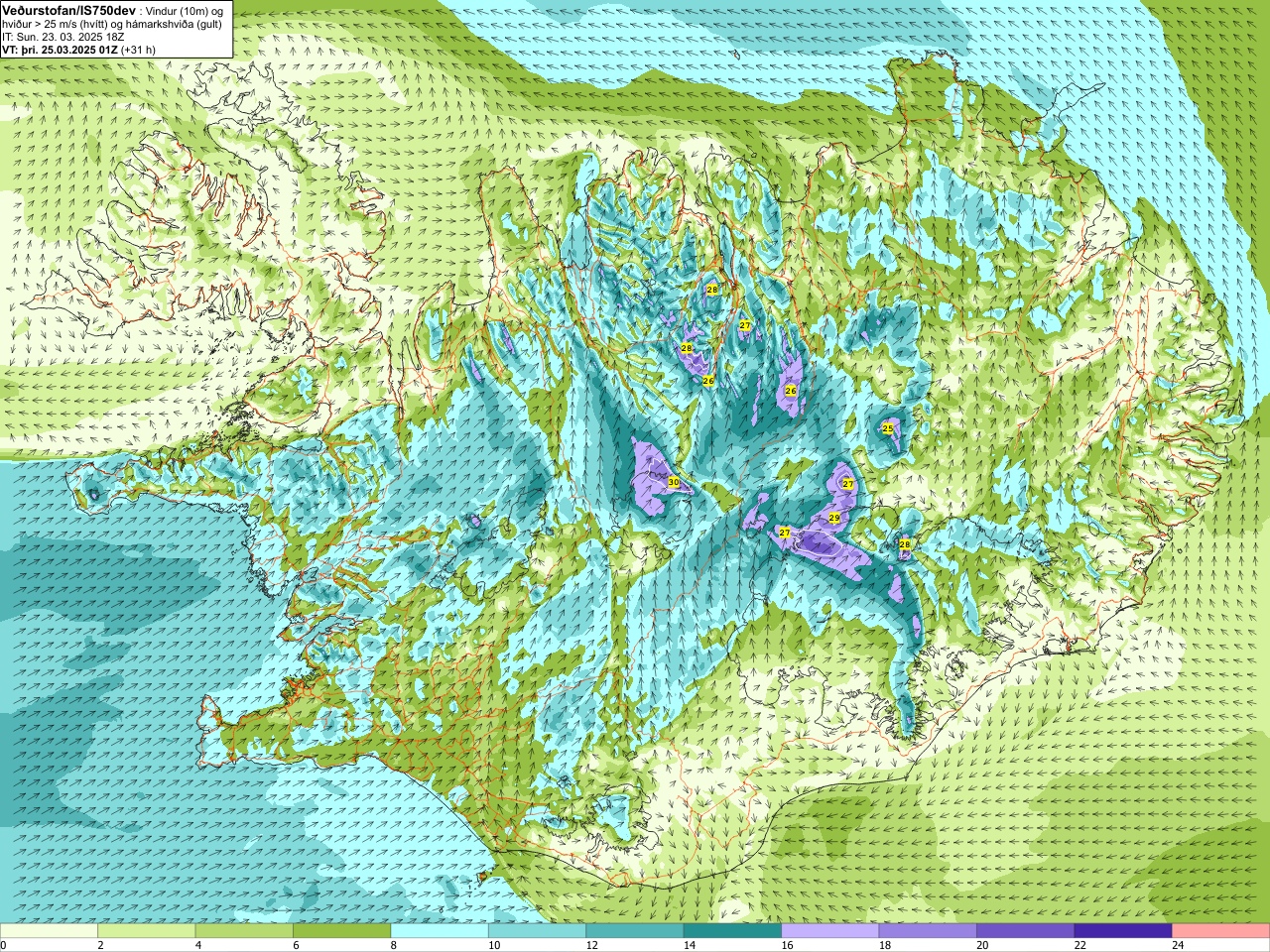Click the legend swatch for 12–14 m/s

635,931
